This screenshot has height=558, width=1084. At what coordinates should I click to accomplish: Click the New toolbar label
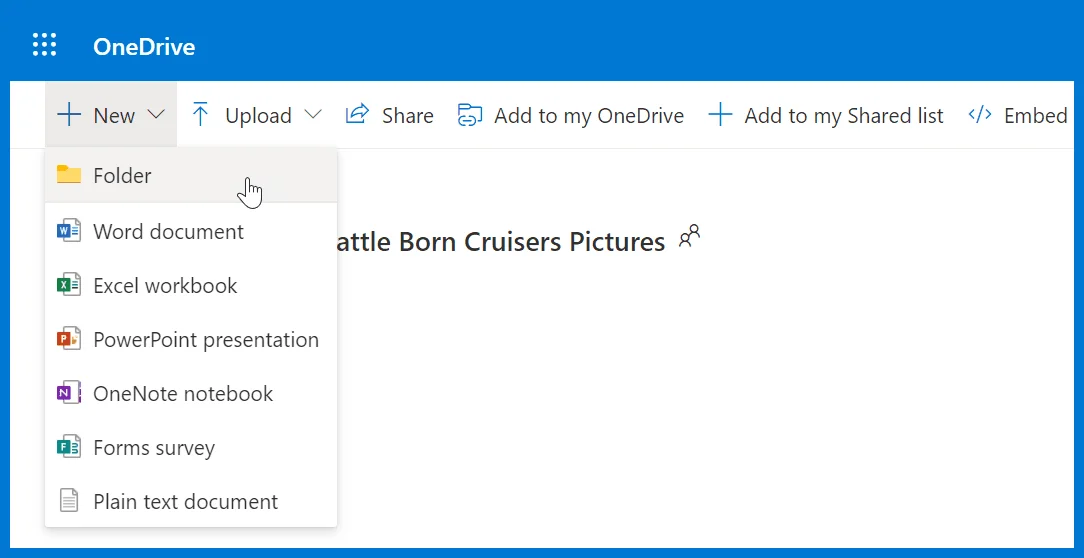(x=114, y=115)
